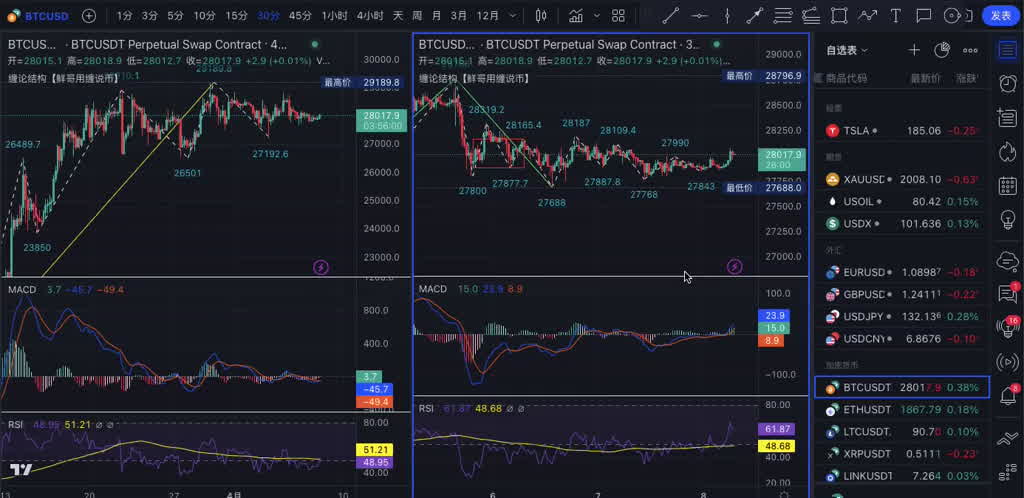
Task: Expand the timeframe interval dropdown arrow
Action: pos(514,15)
